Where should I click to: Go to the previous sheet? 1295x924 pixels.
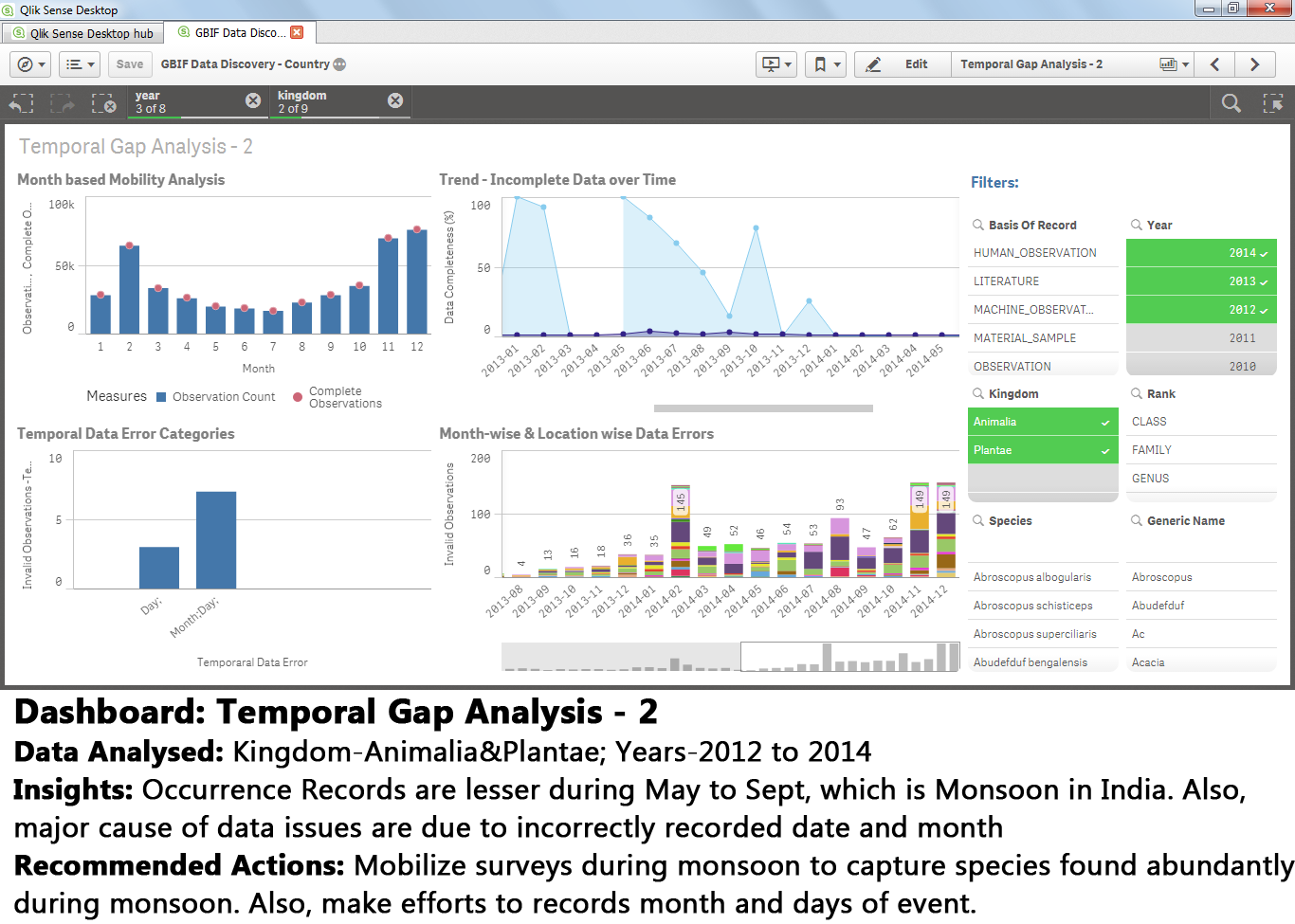point(1215,64)
